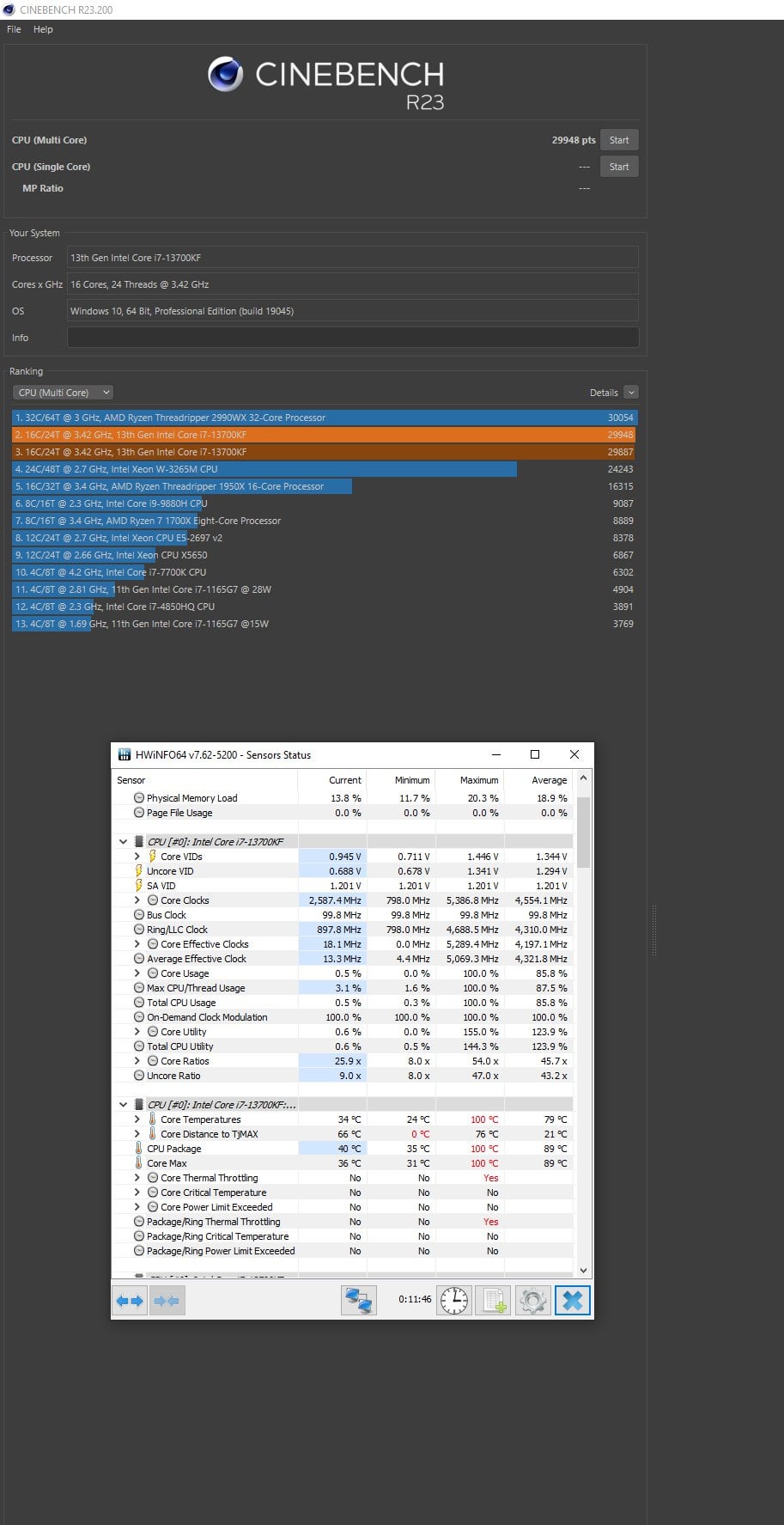Click the blue X close sensors icon
The image size is (784, 1525).
(572, 1301)
